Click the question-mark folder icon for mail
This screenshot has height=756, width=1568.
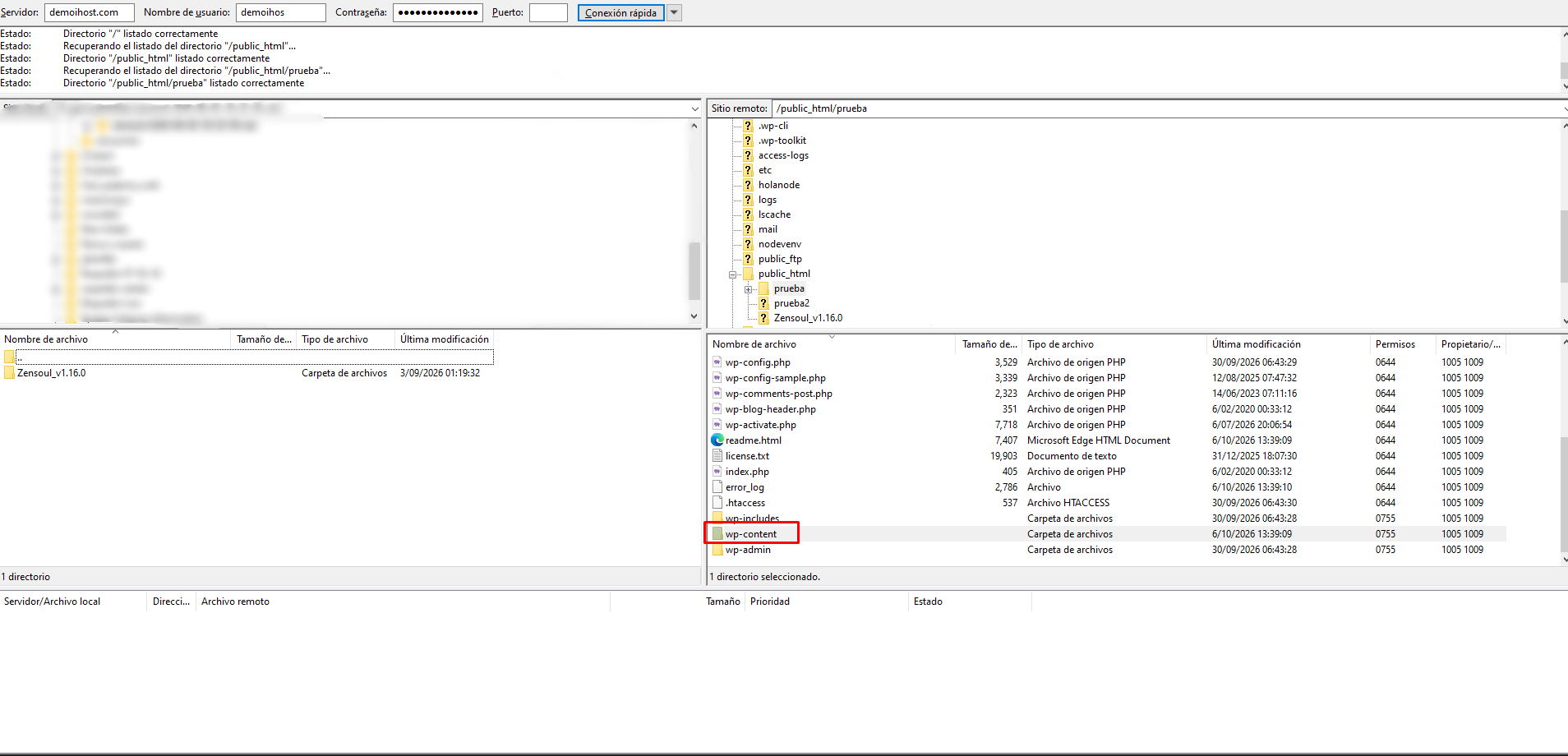748,229
